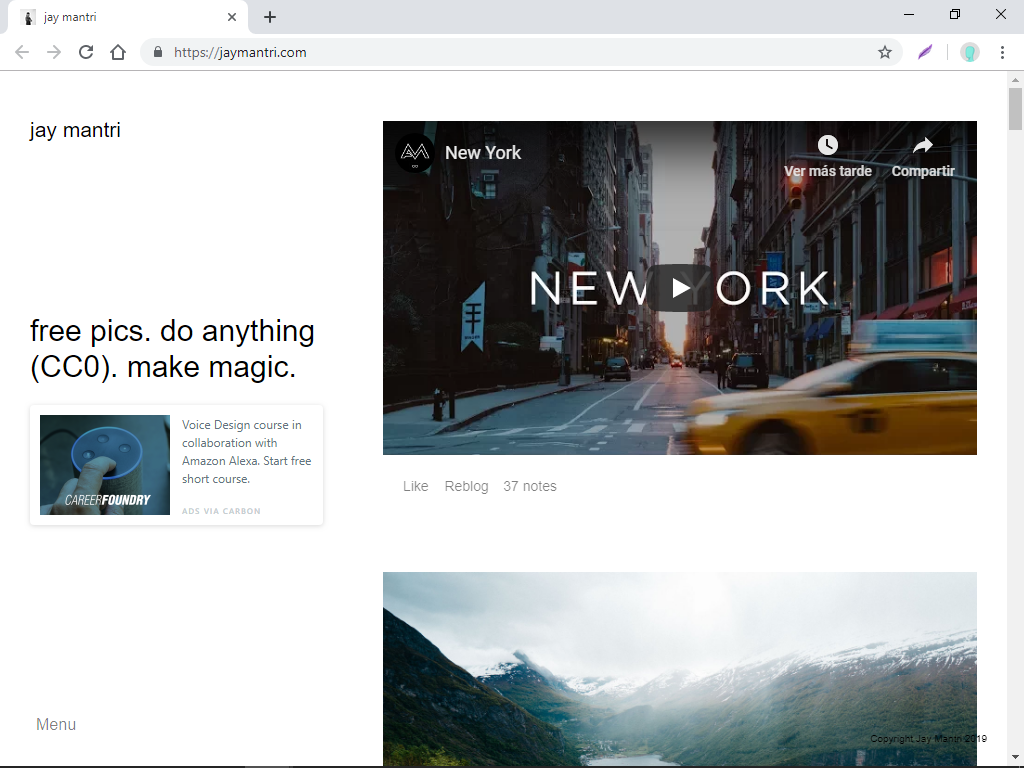
Task: Close the jay mantri tab
Action: pos(232,18)
